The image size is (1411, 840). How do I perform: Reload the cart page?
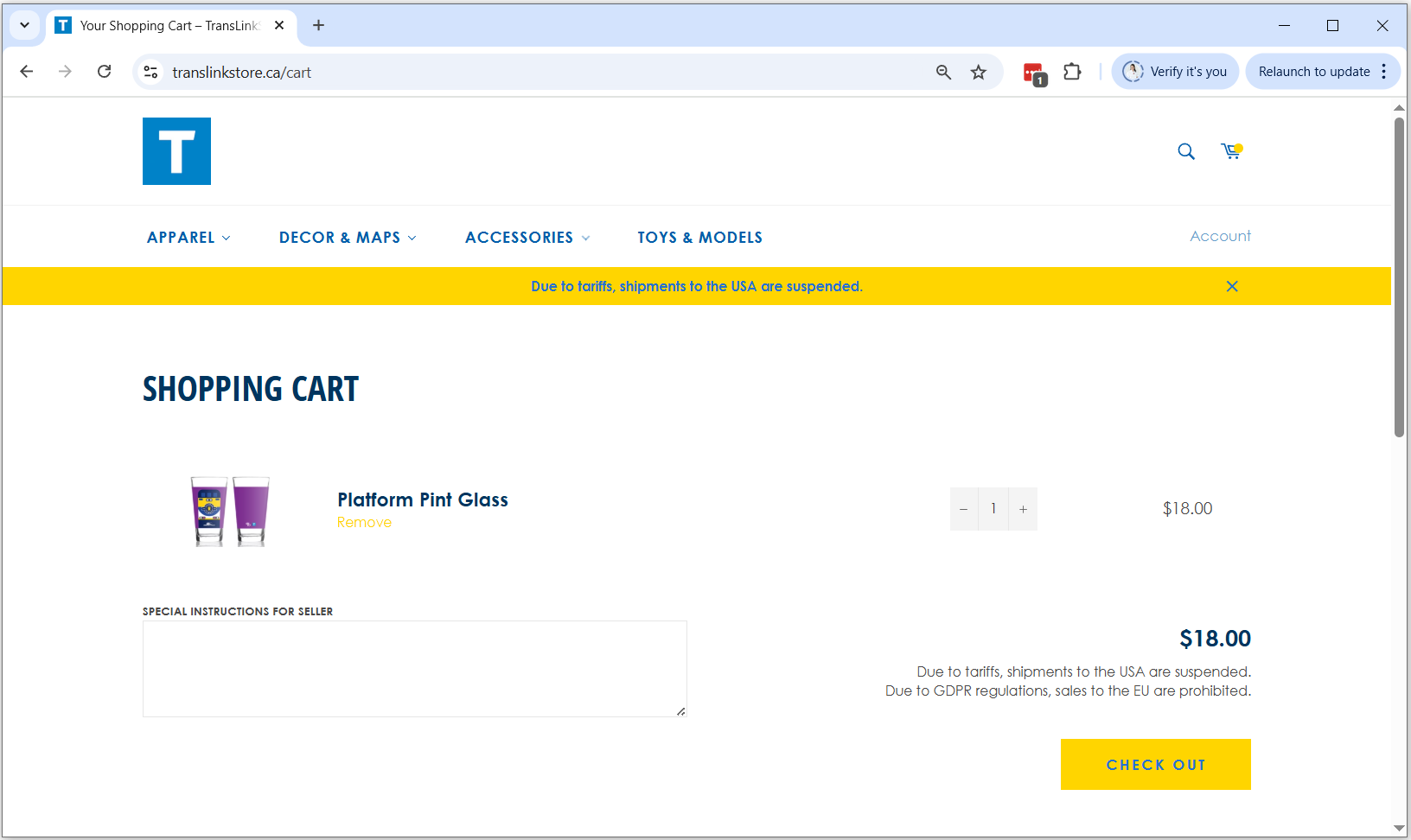point(105,72)
